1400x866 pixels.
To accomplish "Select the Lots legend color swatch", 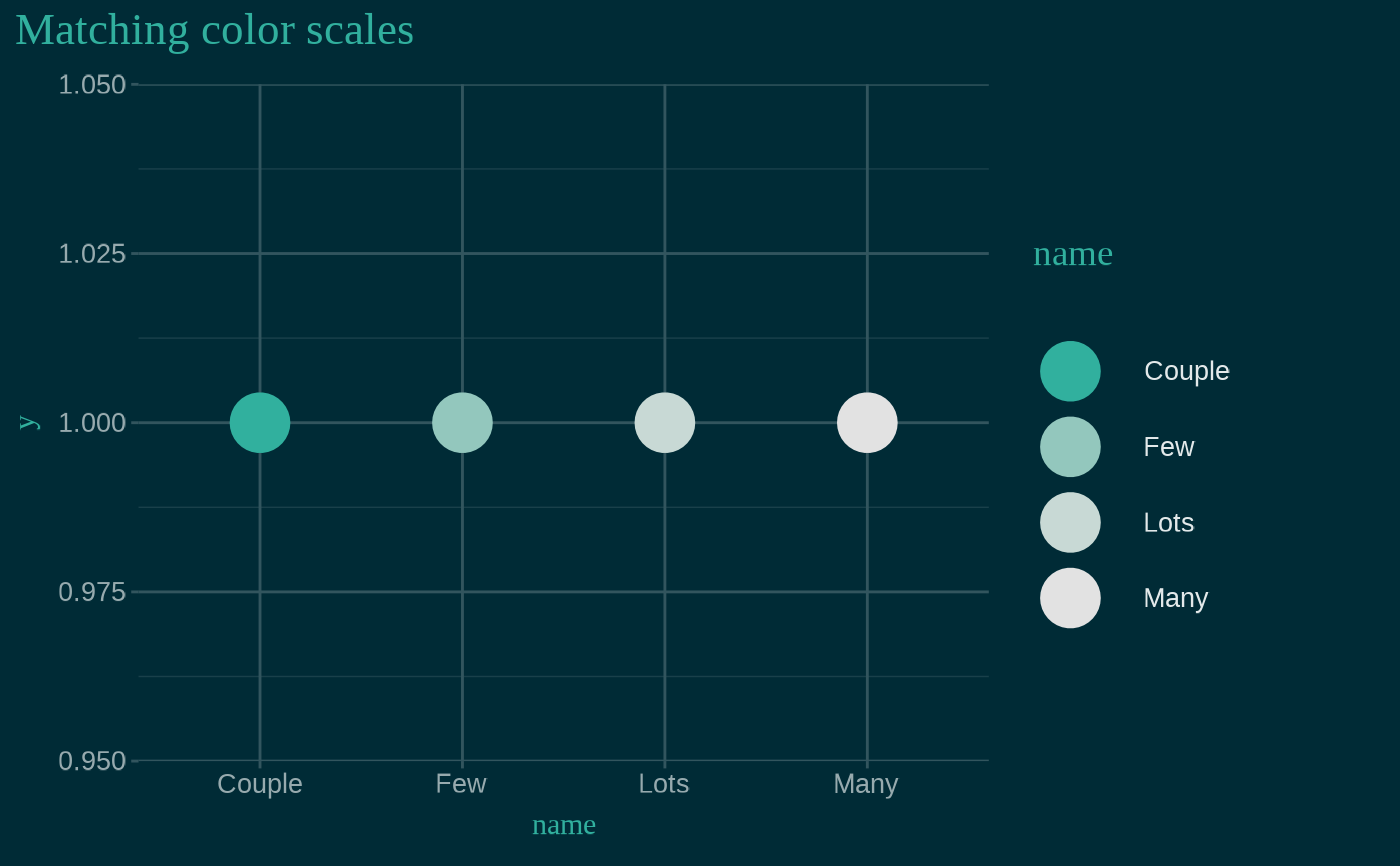I will [x=1070, y=522].
